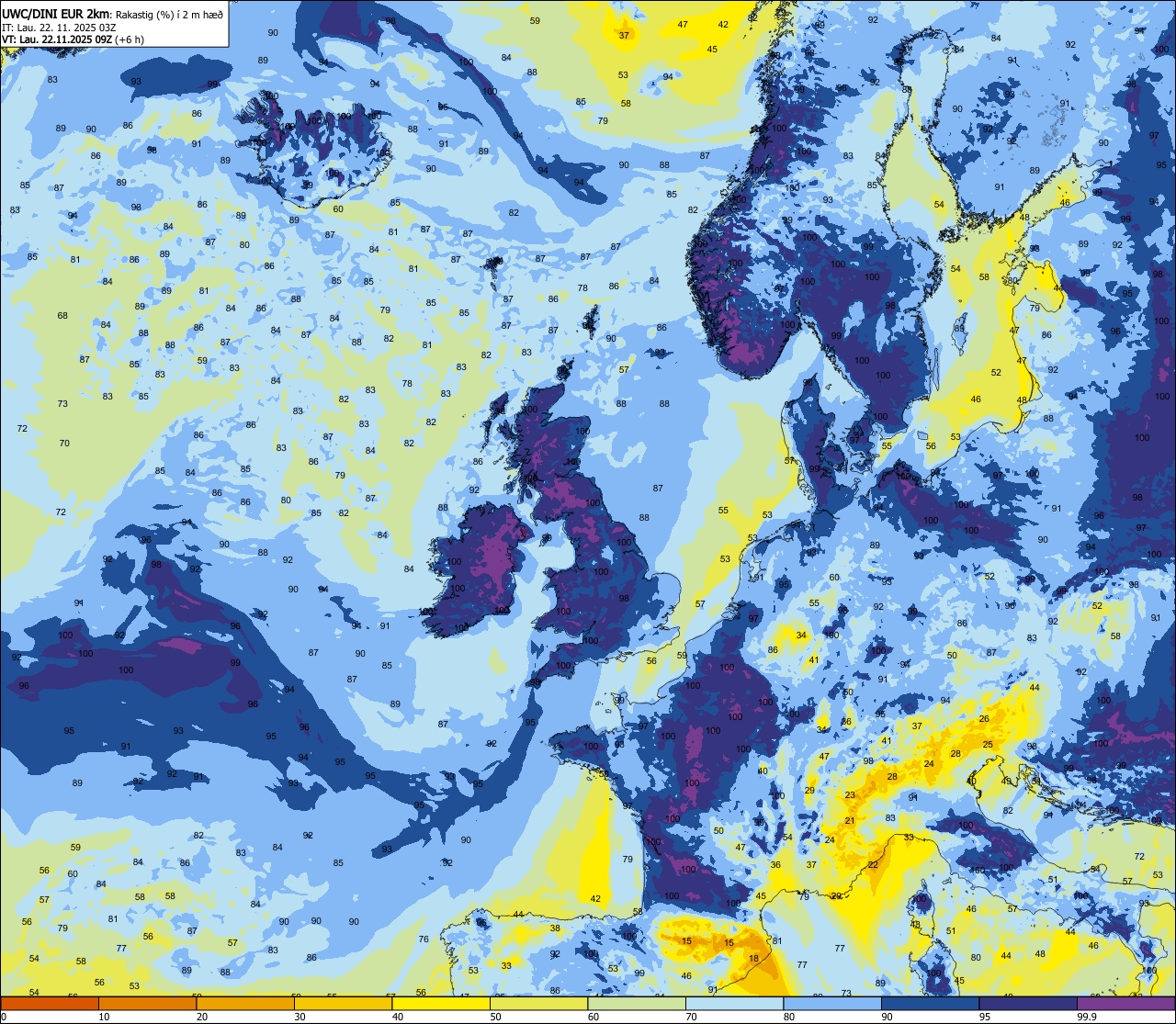Select the medium blue 90–95 legend swatch
Image resolution: width=1176 pixels, height=1024 pixels.
(930, 1004)
